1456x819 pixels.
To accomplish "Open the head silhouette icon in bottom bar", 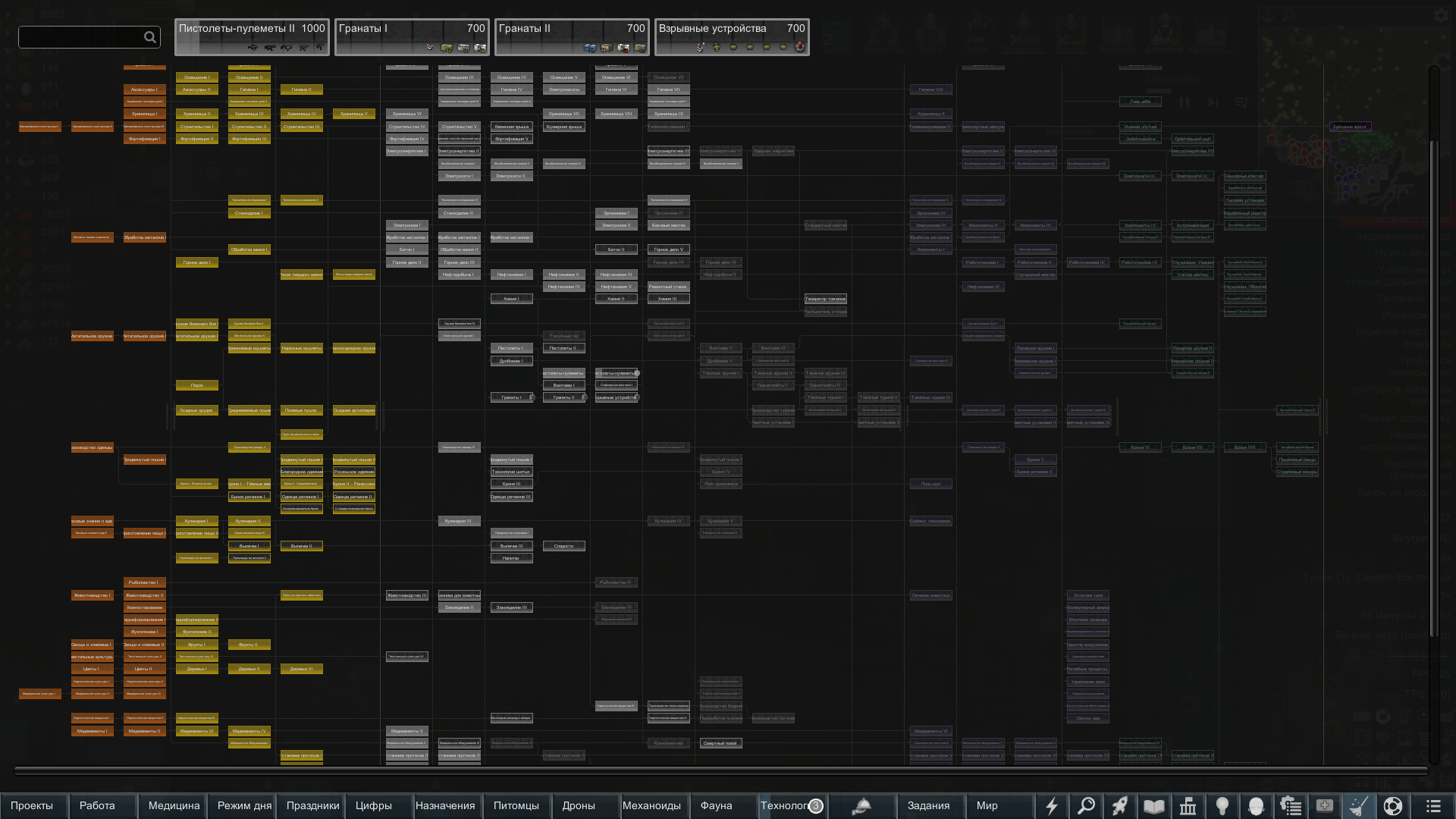I will pyautogui.click(x=1257, y=806).
